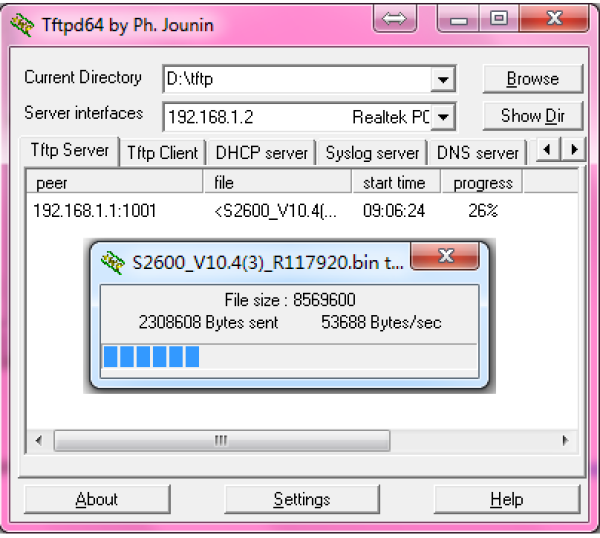This screenshot has width=600, height=538.
Task: Click the popup title S2600_V10.4(3)_R117920.bin
Action: pyautogui.click(x=268, y=262)
